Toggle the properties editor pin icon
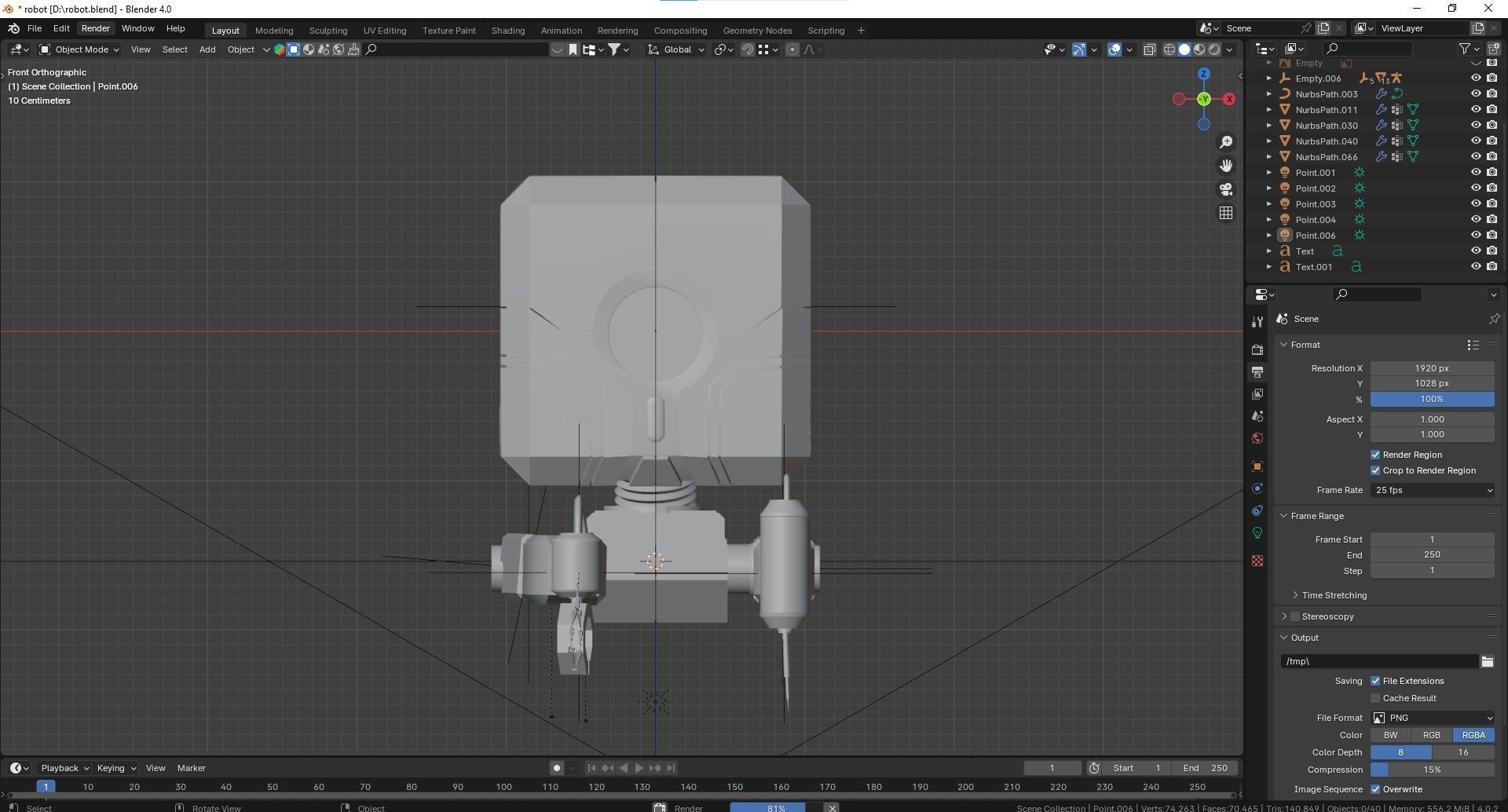Screen dimensions: 1508x812 click(x=1494, y=319)
